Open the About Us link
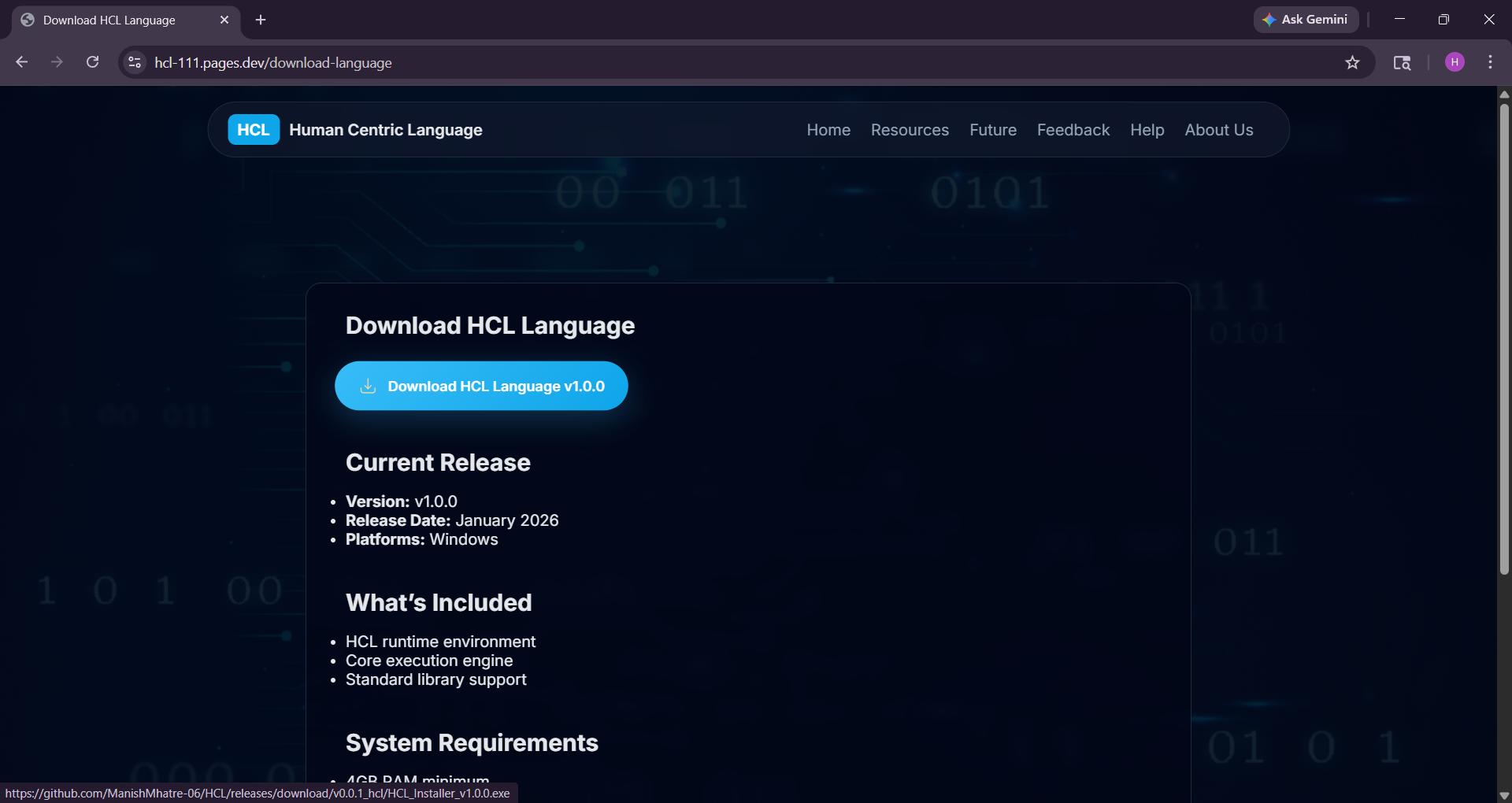Viewport: 1512px width, 803px height. [x=1218, y=130]
